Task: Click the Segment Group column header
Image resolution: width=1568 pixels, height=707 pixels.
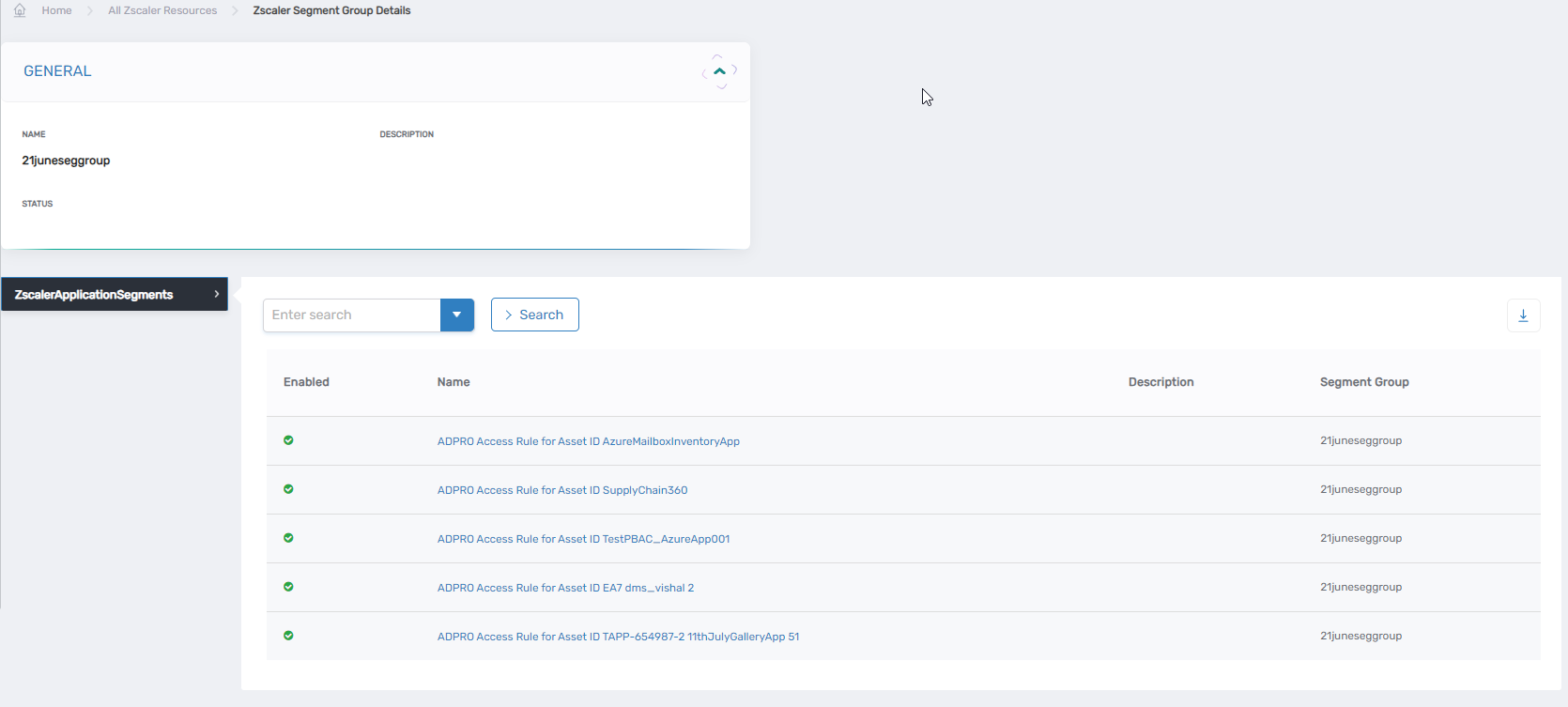Action: click(1363, 382)
